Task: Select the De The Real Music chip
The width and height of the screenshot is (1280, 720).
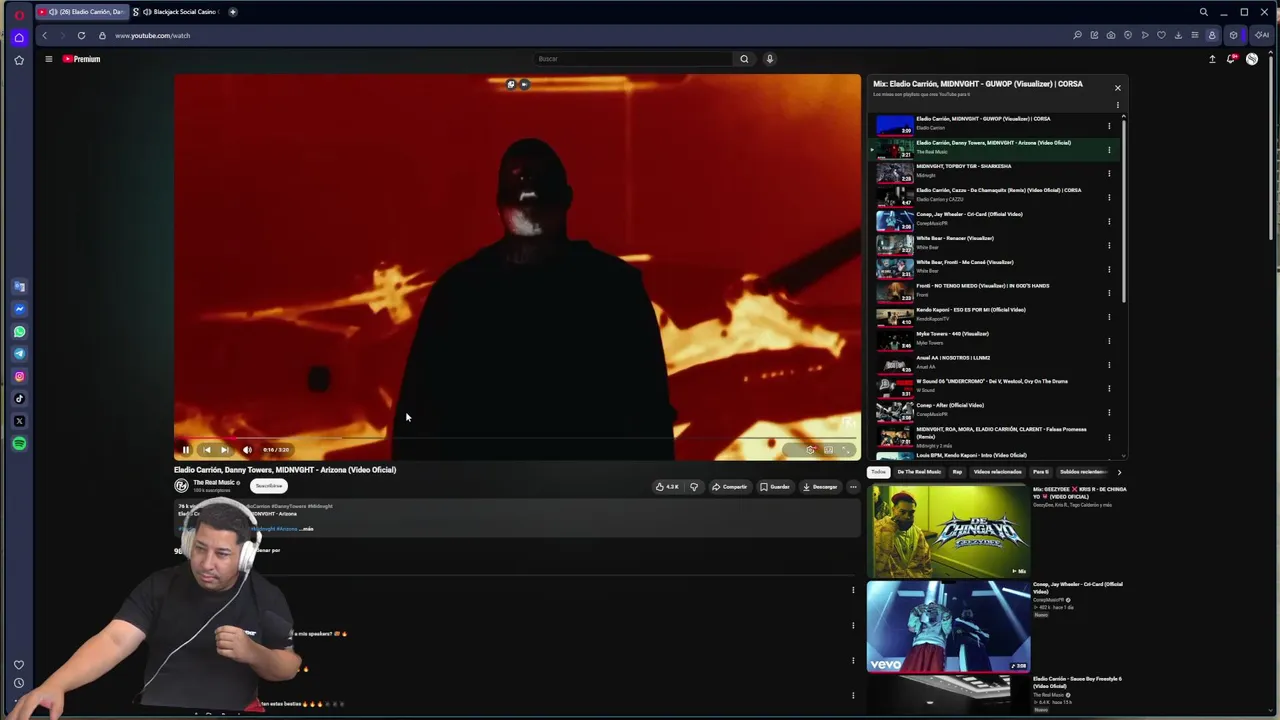Action: coord(919,472)
